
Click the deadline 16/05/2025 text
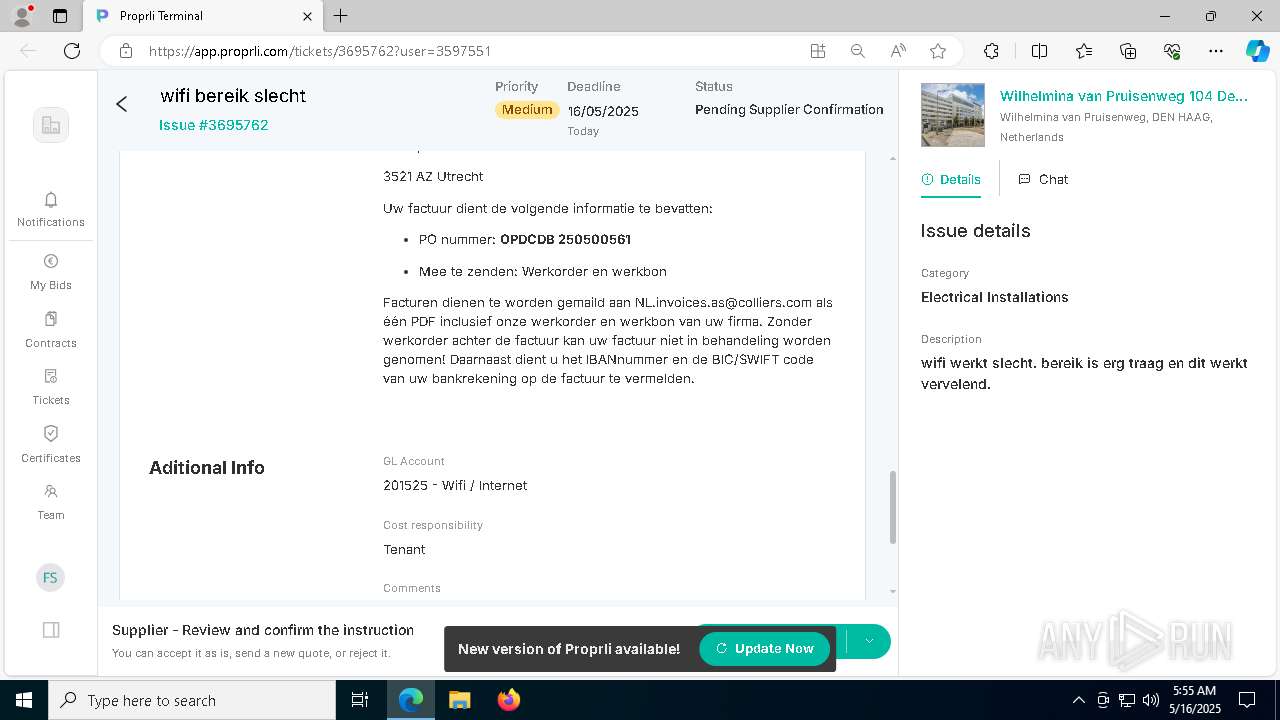coord(603,111)
